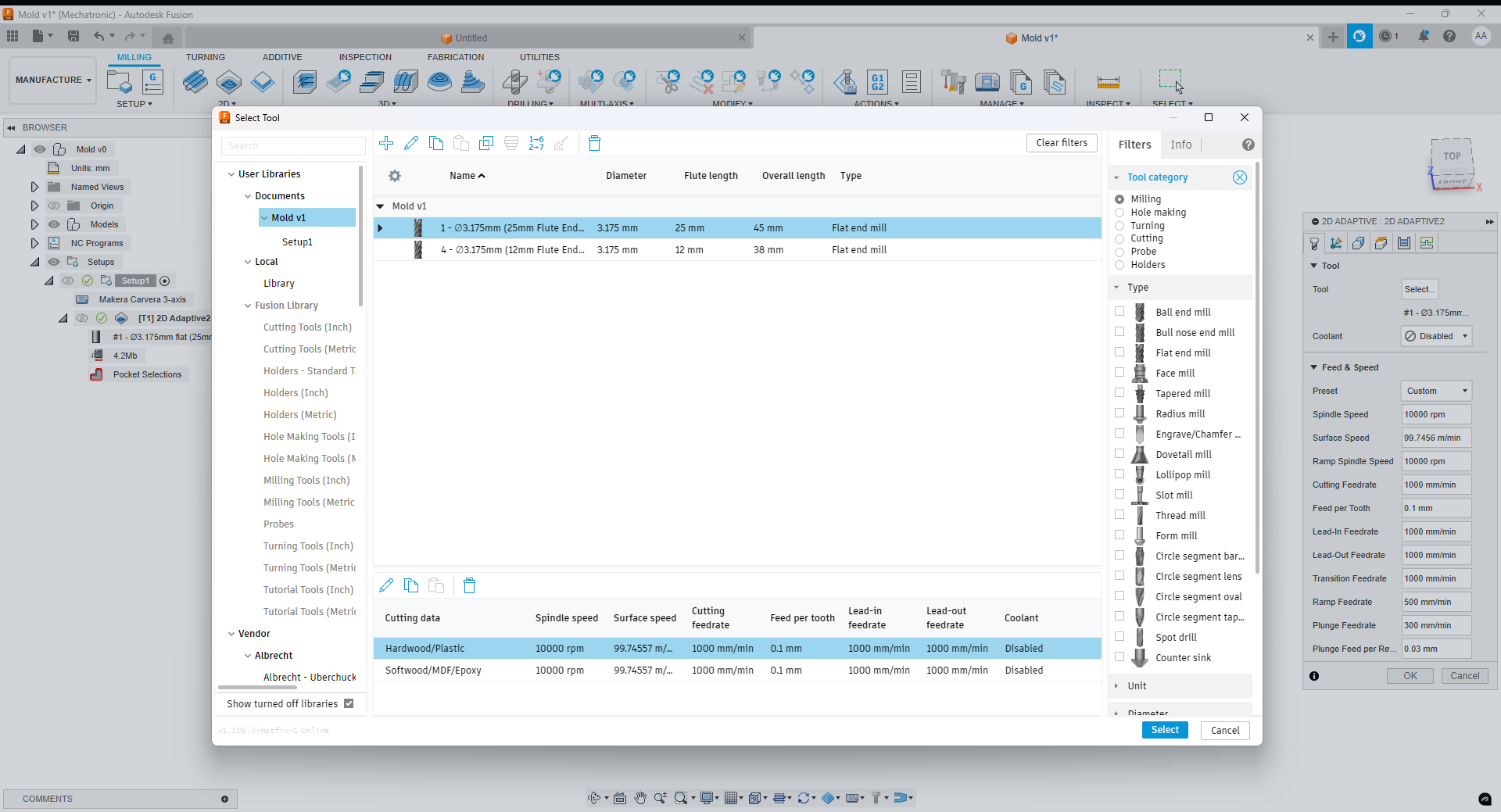The height and width of the screenshot is (812, 1501).
Task: Remove the Tool category filter with the X icon
Action: 1240,177
